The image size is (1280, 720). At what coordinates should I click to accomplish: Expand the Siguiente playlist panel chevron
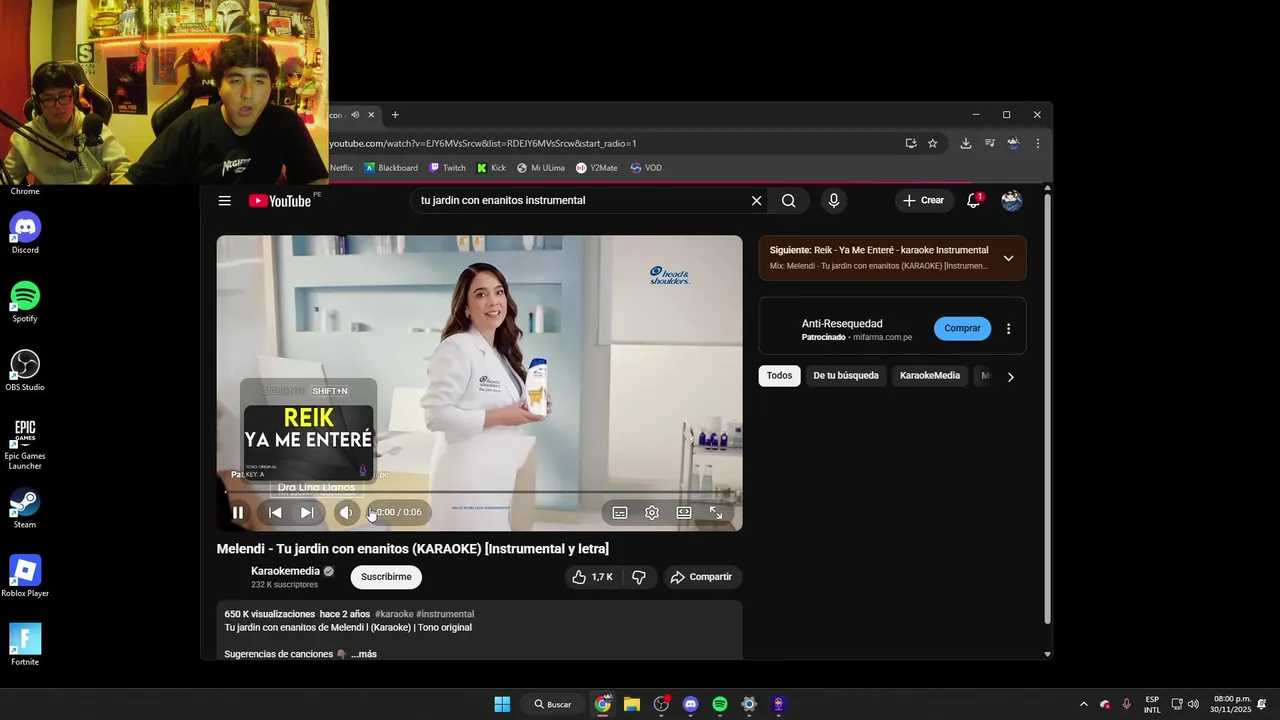pos(1008,258)
